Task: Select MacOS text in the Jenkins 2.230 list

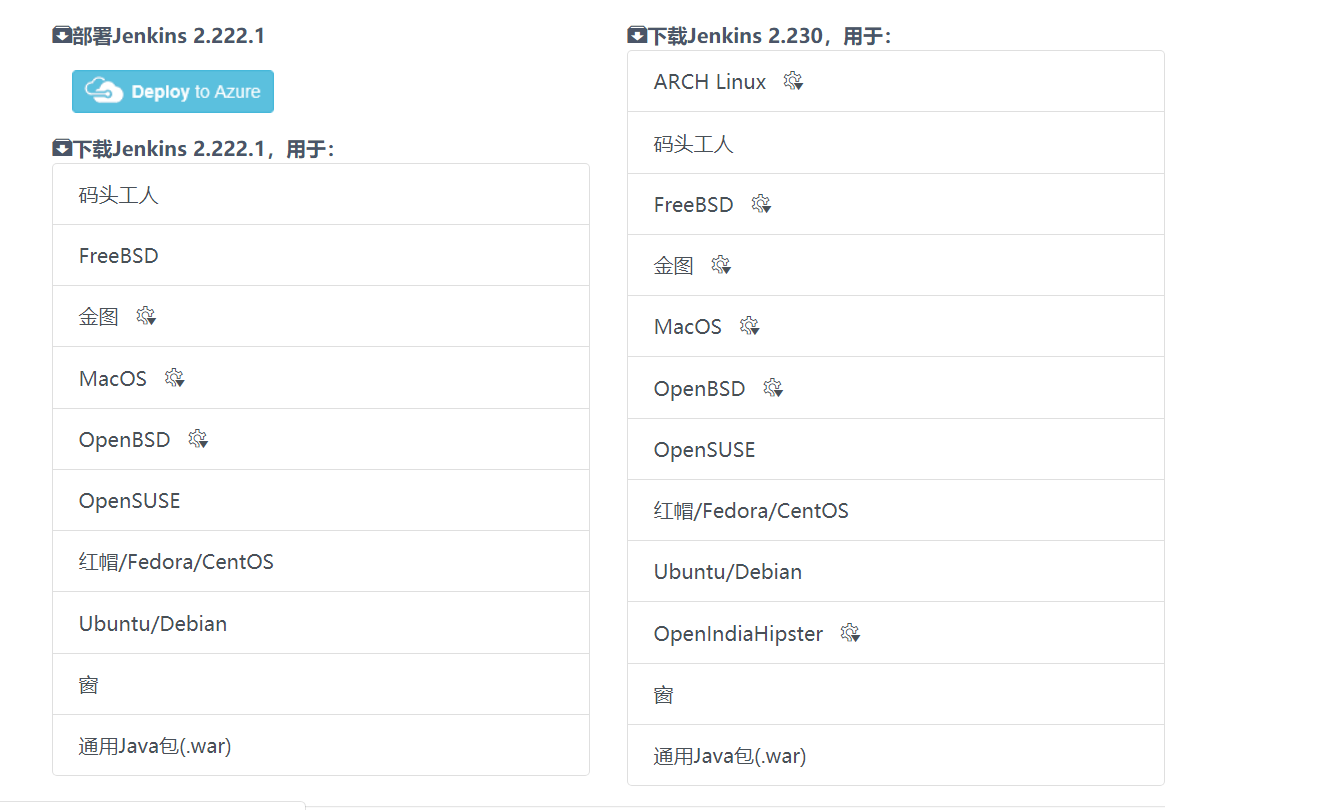Action: [688, 327]
